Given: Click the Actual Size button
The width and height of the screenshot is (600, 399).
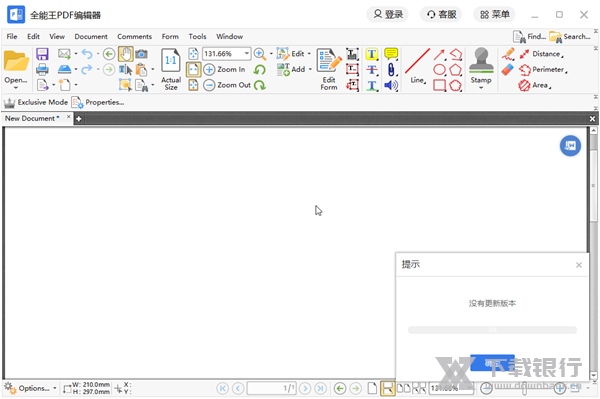Looking at the screenshot, I should click(x=171, y=69).
